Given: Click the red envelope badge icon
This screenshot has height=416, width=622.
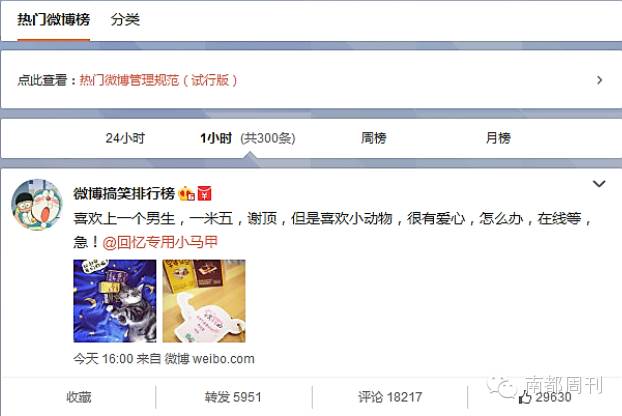Looking at the screenshot, I should [x=204, y=194].
